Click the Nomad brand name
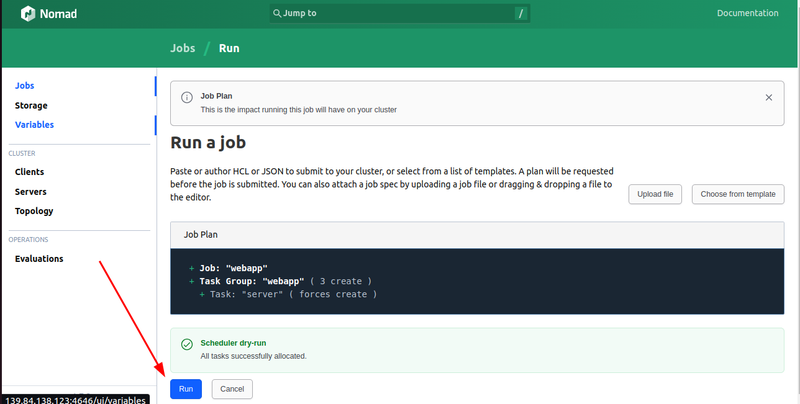This screenshot has width=800, height=404. tap(58, 14)
